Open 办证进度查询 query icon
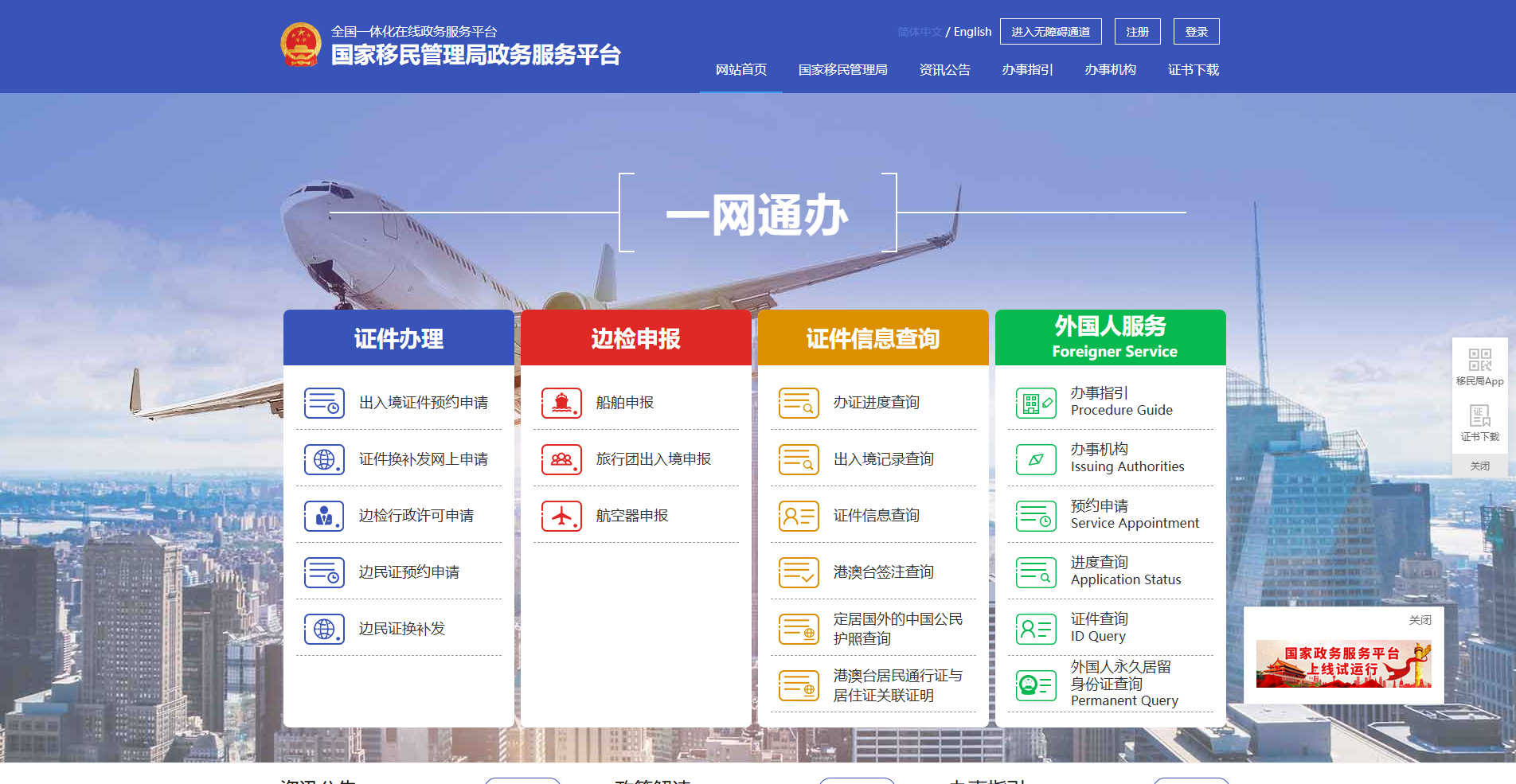The image size is (1516, 784). (x=799, y=403)
